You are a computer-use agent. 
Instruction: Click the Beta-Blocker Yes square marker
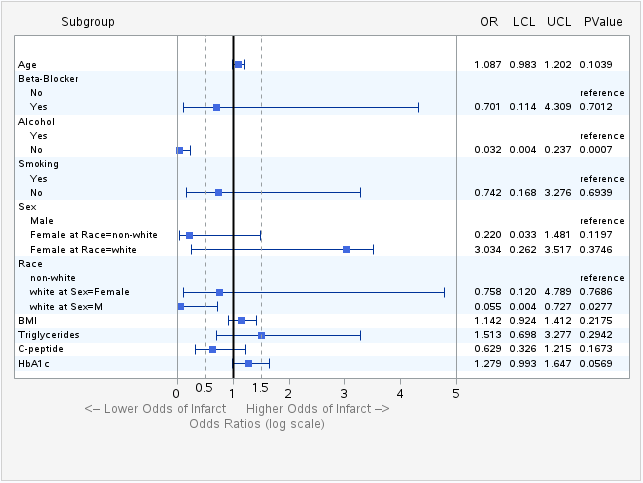point(216,106)
